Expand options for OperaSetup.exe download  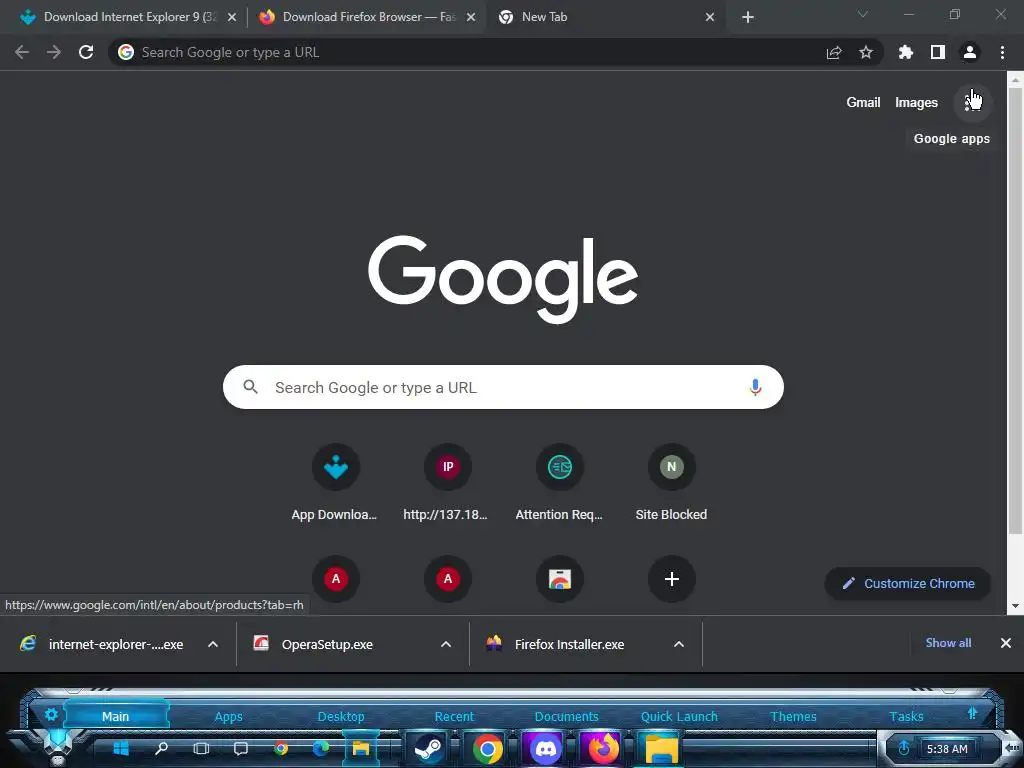(x=446, y=645)
